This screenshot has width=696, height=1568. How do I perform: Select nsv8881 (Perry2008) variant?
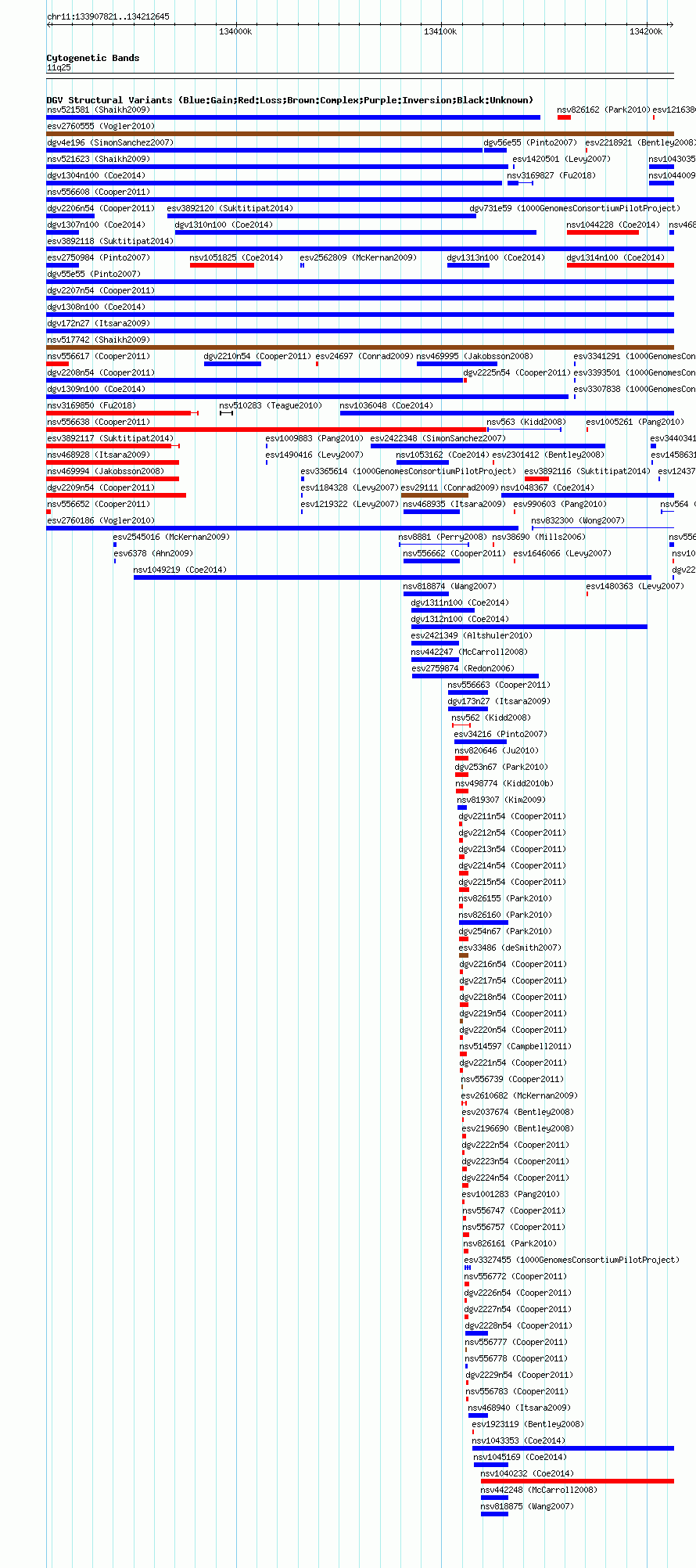pyautogui.click(x=443, y=537)
